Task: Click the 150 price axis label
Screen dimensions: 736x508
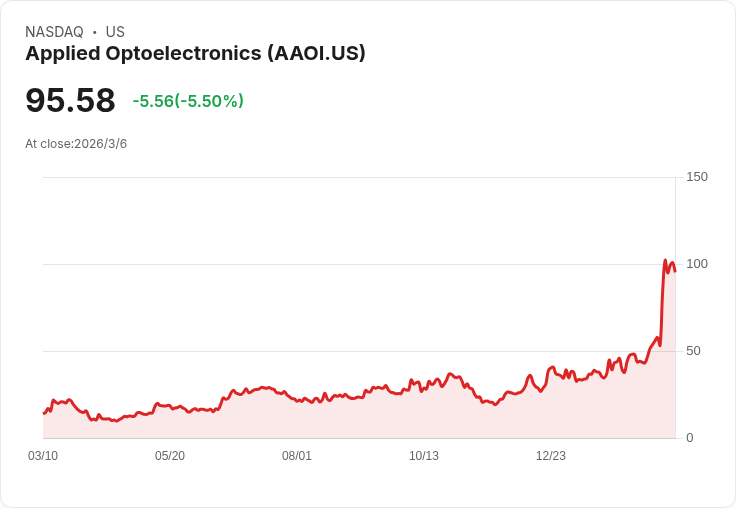Action: coord(697,177)
